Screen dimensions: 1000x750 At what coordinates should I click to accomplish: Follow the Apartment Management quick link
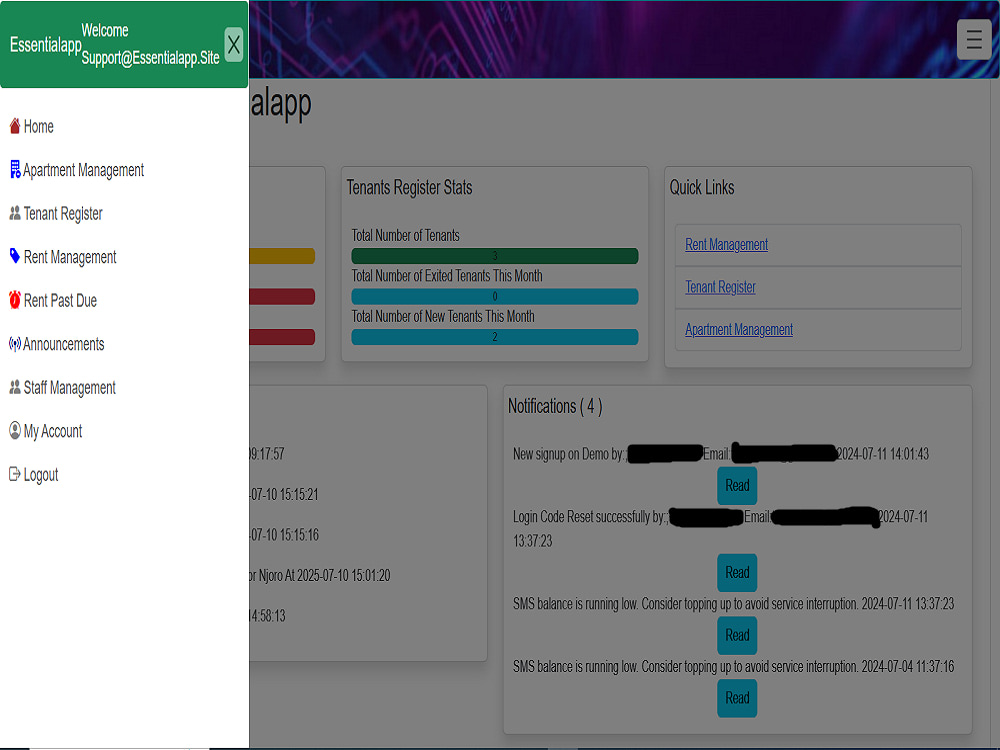739,330
